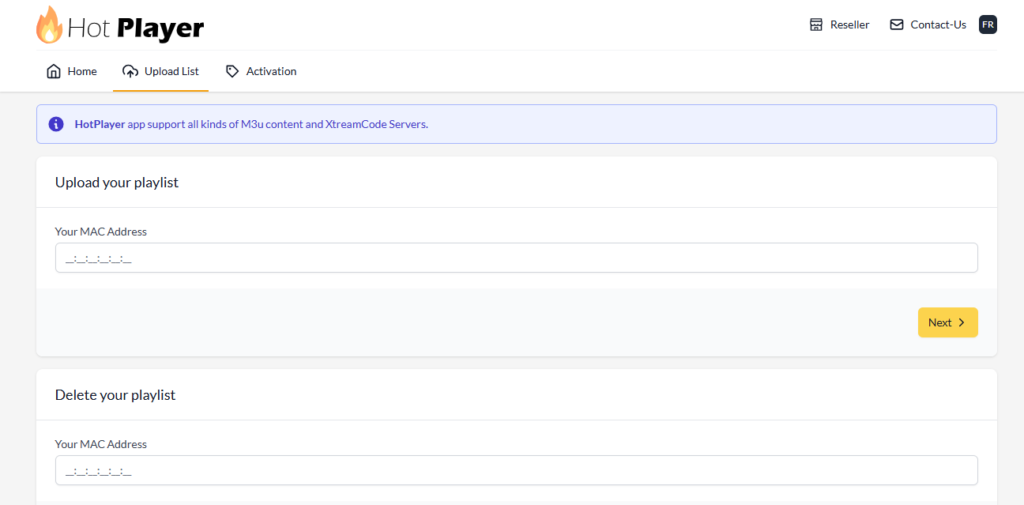
Task: Click the "Upload your playlist" heading
Action: pos(117,182)
